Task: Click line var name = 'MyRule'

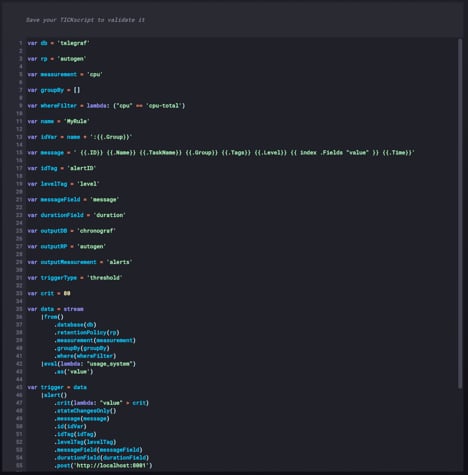Action: click(x=58, y=121)
